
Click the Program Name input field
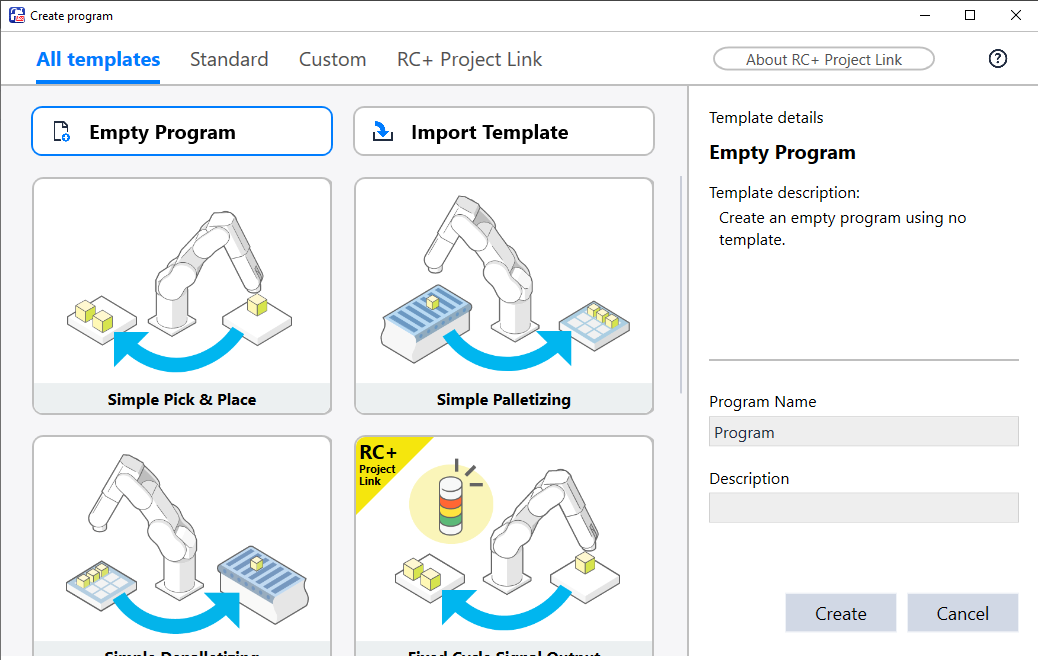pos(863,432)
